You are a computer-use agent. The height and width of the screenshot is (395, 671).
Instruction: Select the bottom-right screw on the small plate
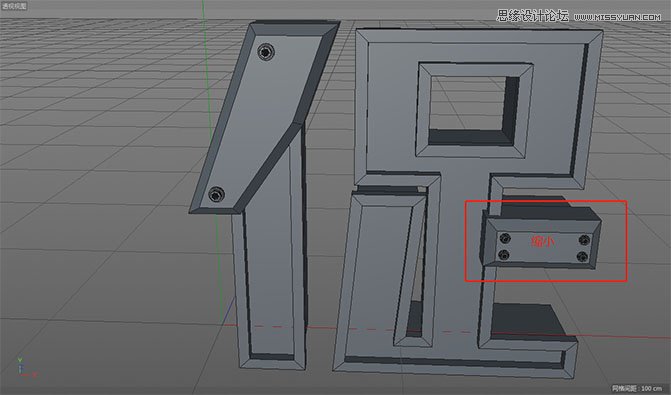[582, 257]
